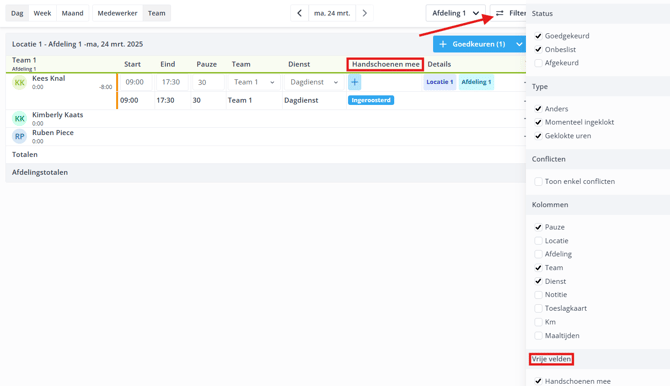Toggle the Onbeslist status checkbox
Image resolution: width=670 pixels, height=386 pixels.
tap(538, 50)
